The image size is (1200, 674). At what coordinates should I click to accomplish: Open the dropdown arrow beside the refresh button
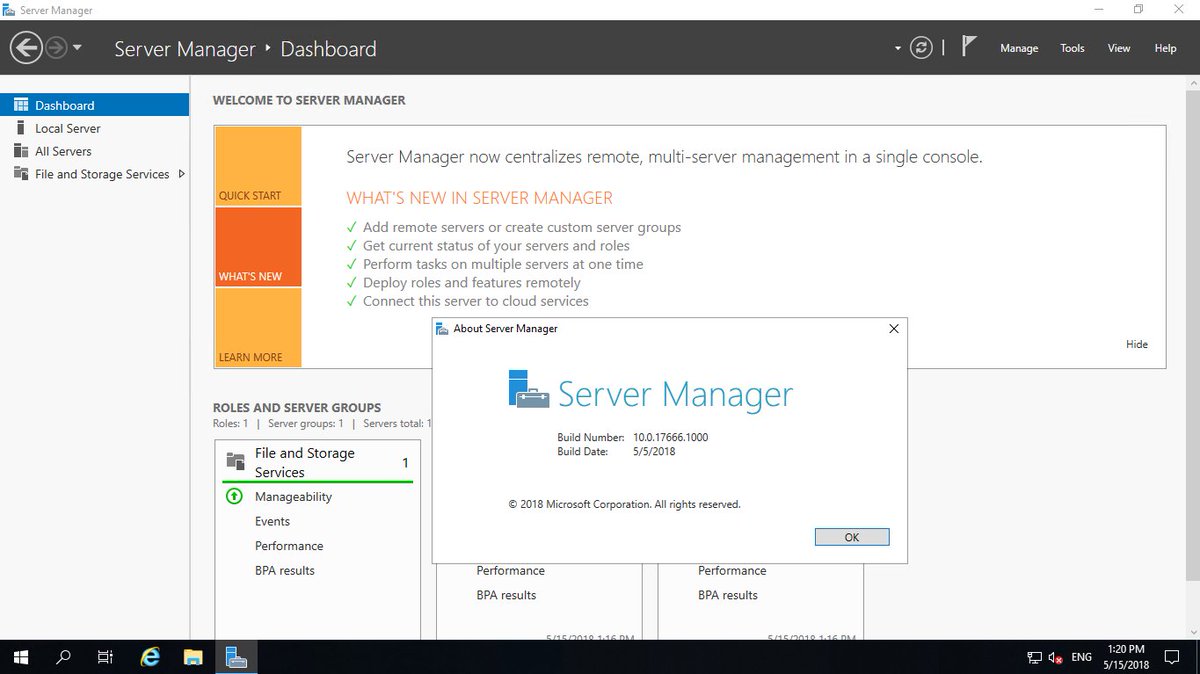897,47
